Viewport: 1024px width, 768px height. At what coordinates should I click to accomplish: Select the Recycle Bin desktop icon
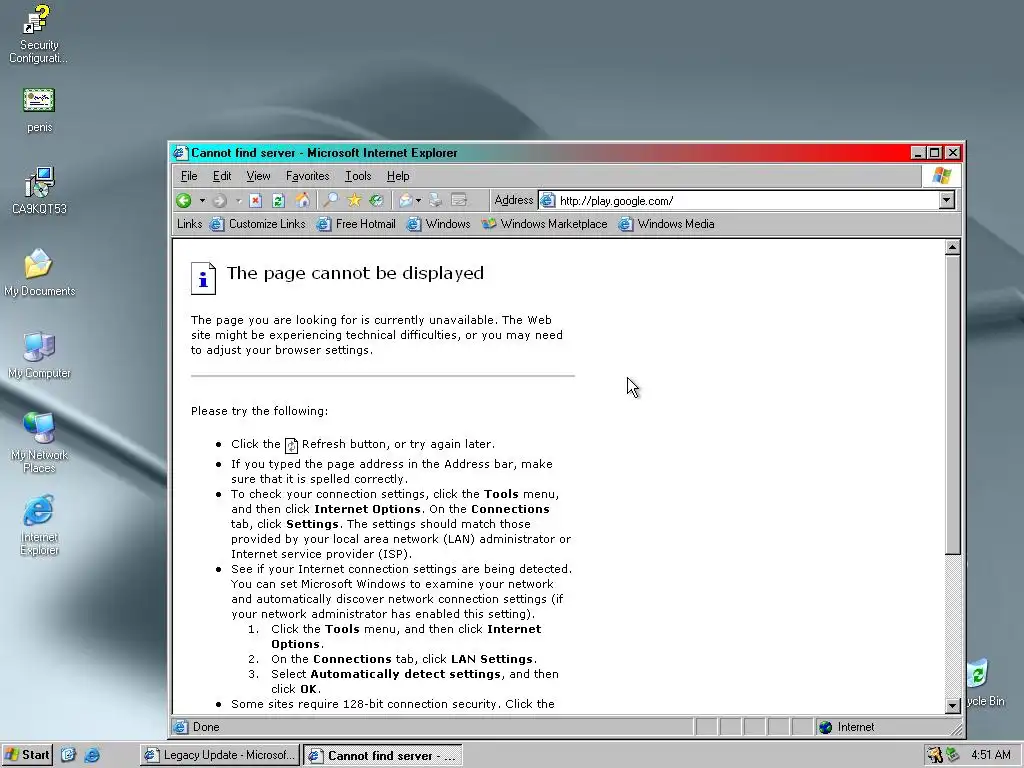tap(986, 682)
